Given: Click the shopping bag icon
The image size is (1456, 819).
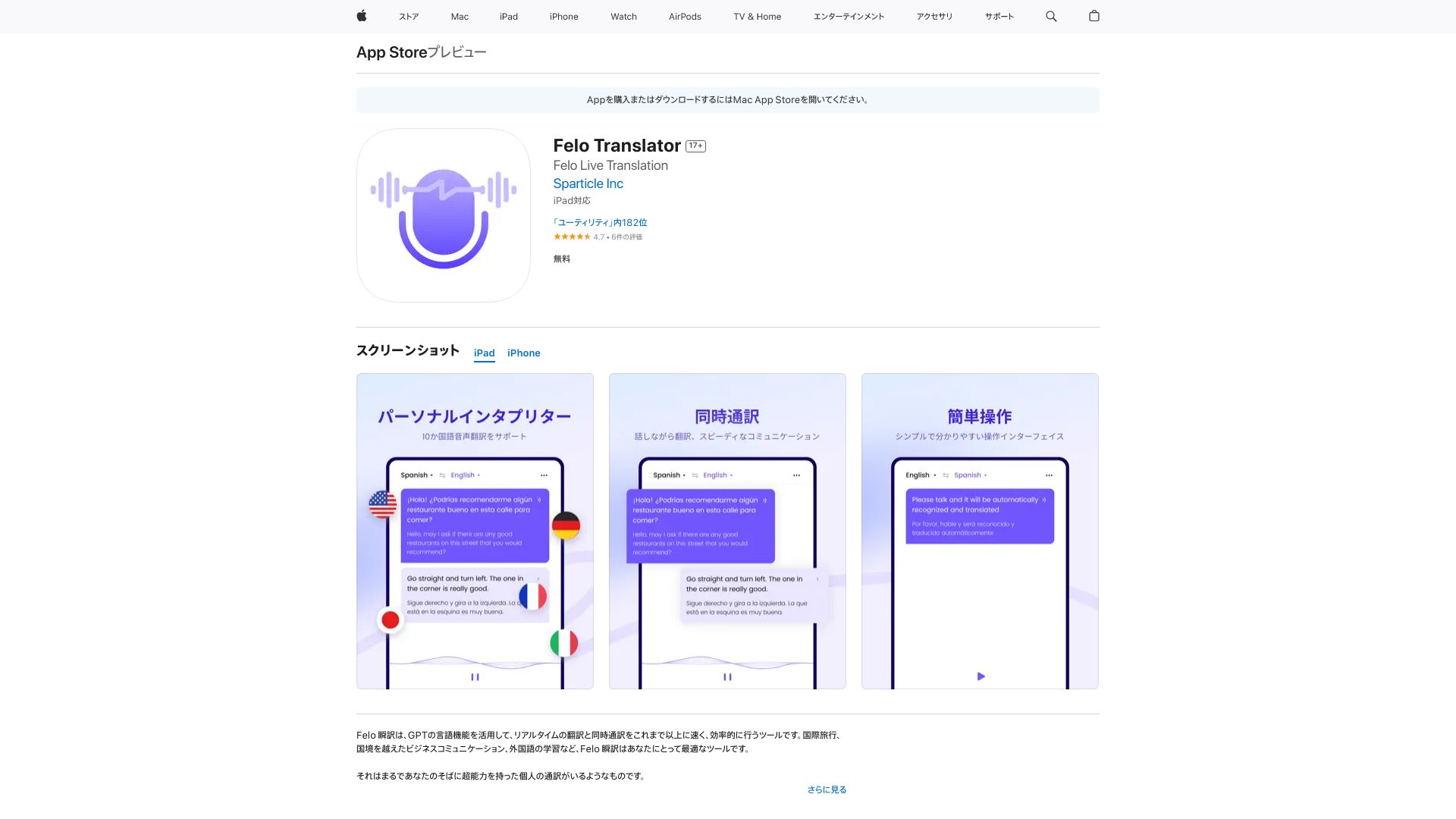Looking at the screenshot, I should pos(1094,16).
